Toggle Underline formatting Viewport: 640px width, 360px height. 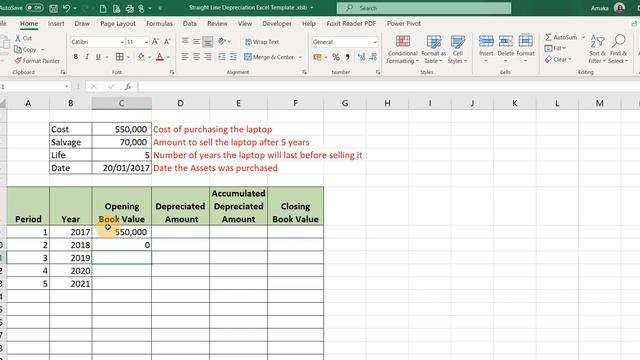(x=98, y=57)
